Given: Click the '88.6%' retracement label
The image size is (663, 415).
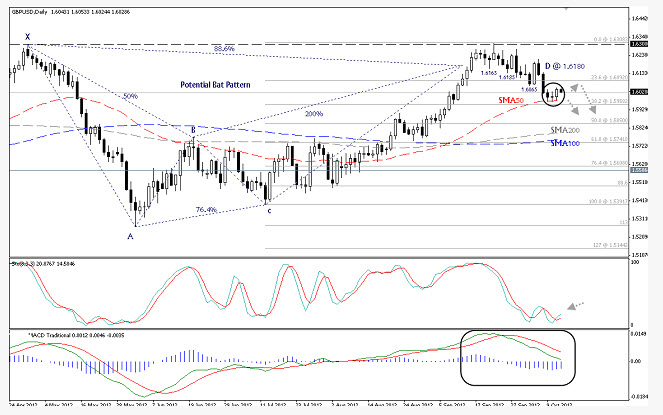Looking at the screenshot, I should tap(224, 49).
